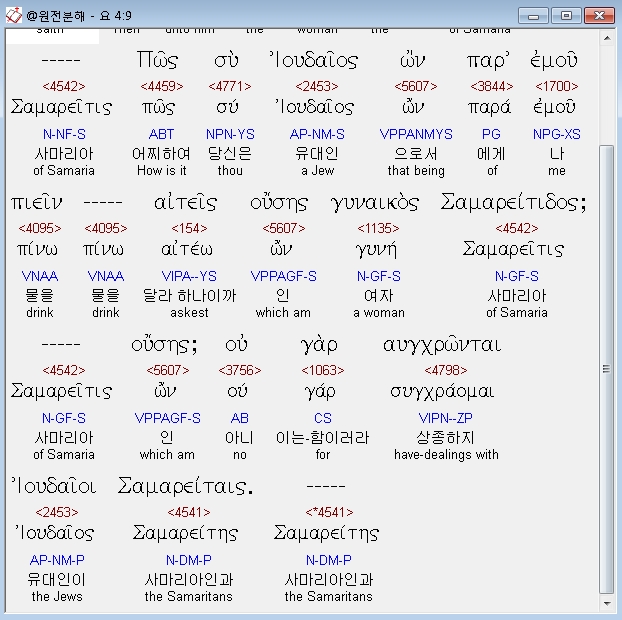
Task: Click the vertical scrollbar thumb
Action: [x=607, y=369]
